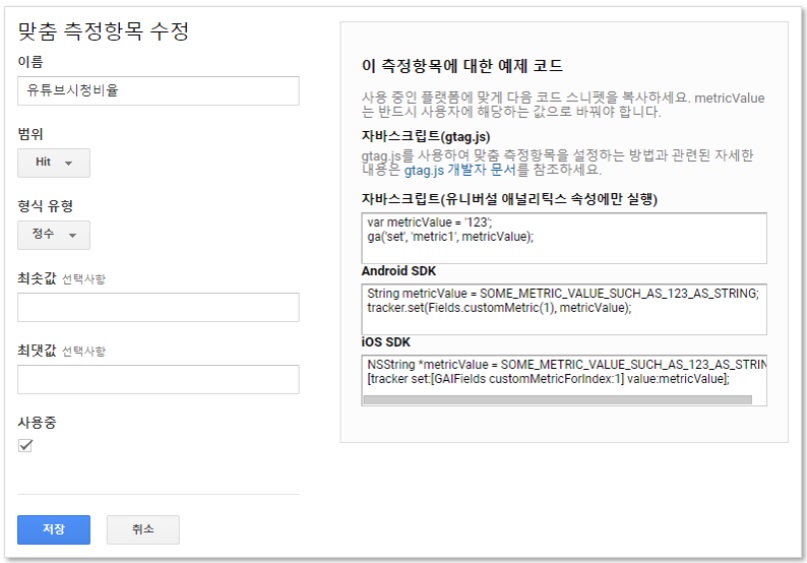Click the 자바스크립트(gtag.js) label

point(426,136)
